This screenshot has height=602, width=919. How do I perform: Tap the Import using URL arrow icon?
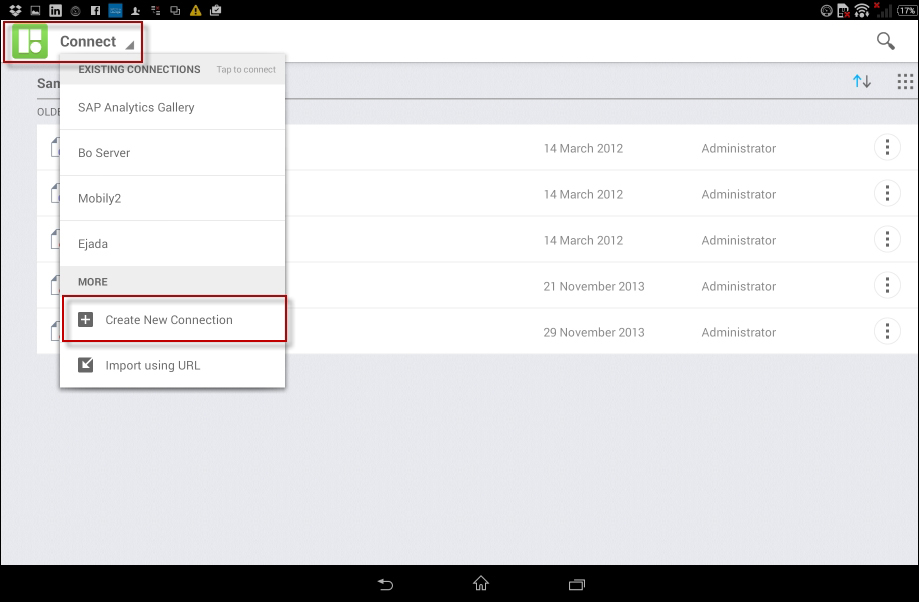[85, 365]
